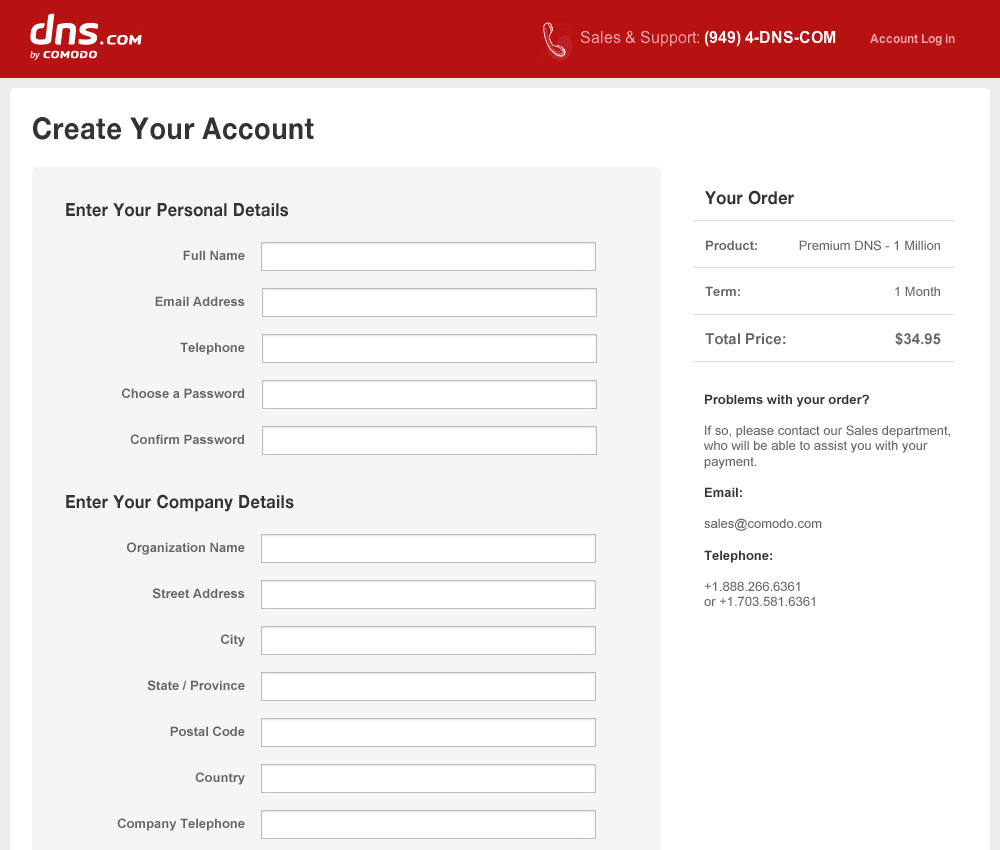Focus the Full Name input field
Image resolution: width=1000 pixels, height=850 pixels.
tap(428, 256)
